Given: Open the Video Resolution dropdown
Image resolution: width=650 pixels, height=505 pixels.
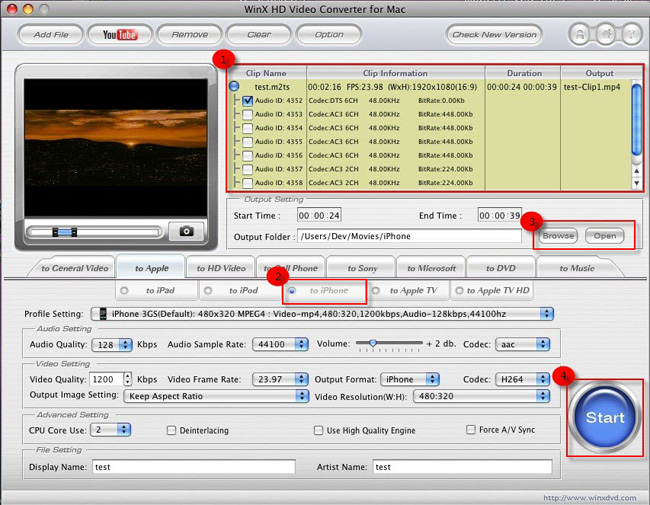Looking at the screenshot, I should 482,396.
